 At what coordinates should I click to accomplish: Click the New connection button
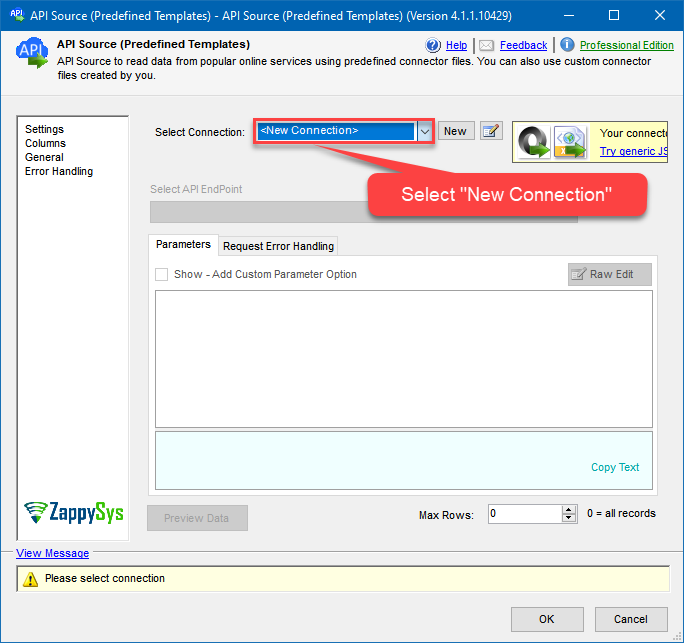[455, 131]
